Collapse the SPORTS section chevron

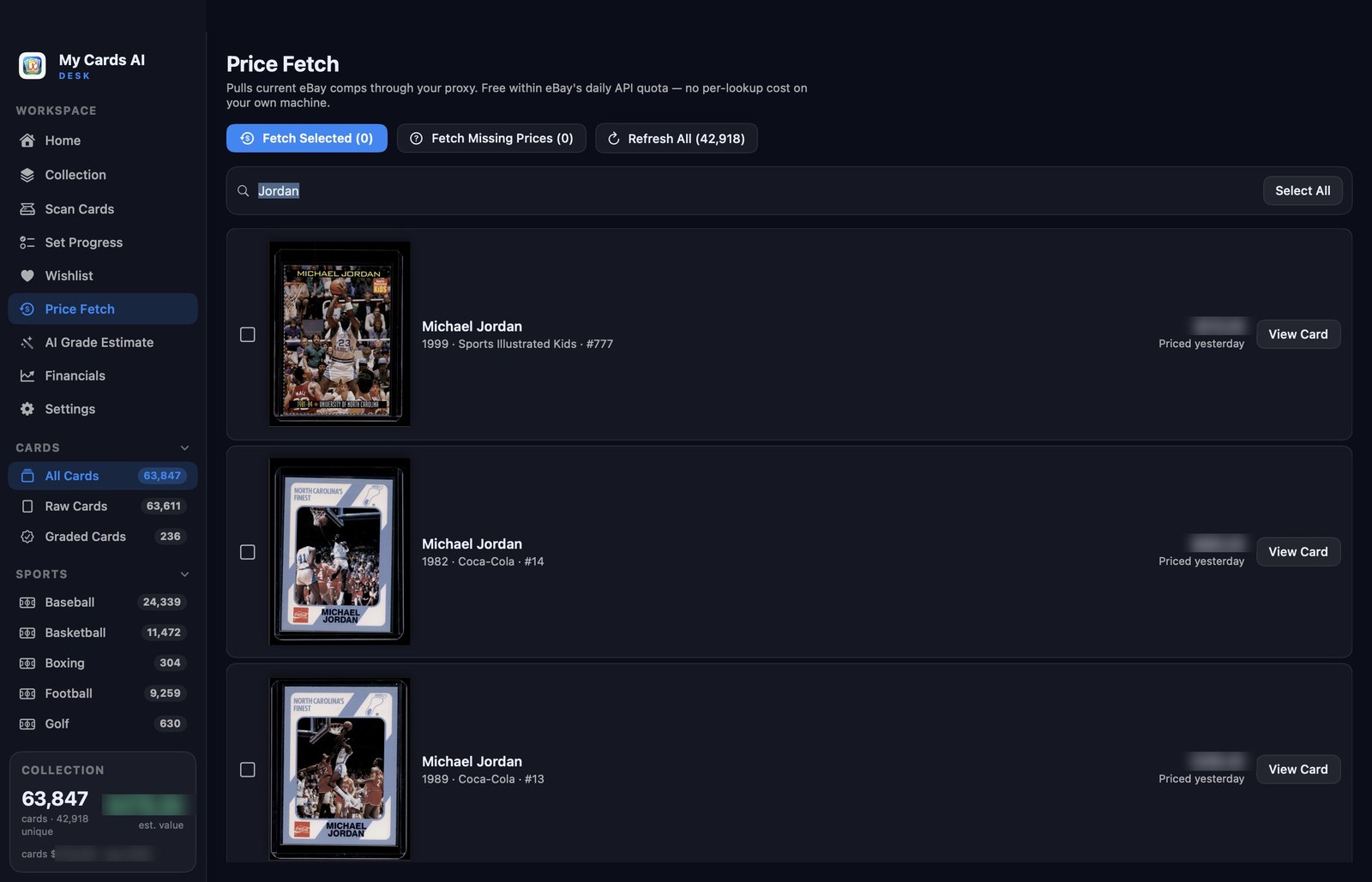(x=184, y=574)
